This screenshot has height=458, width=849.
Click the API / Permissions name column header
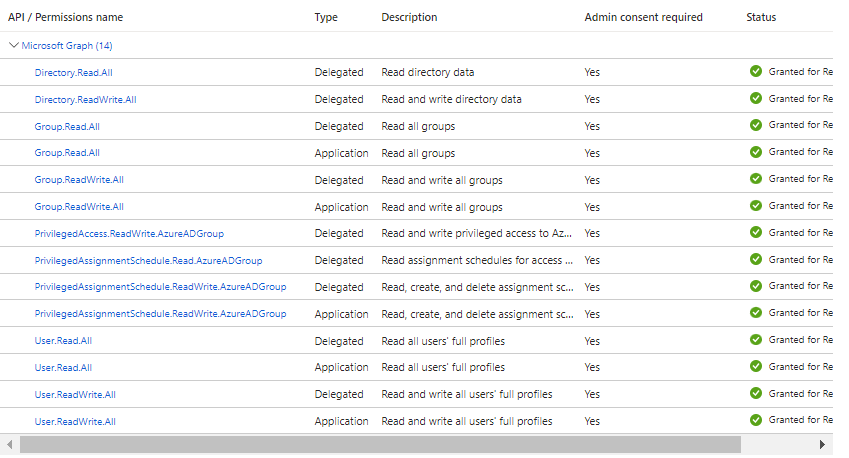[66, 17]
